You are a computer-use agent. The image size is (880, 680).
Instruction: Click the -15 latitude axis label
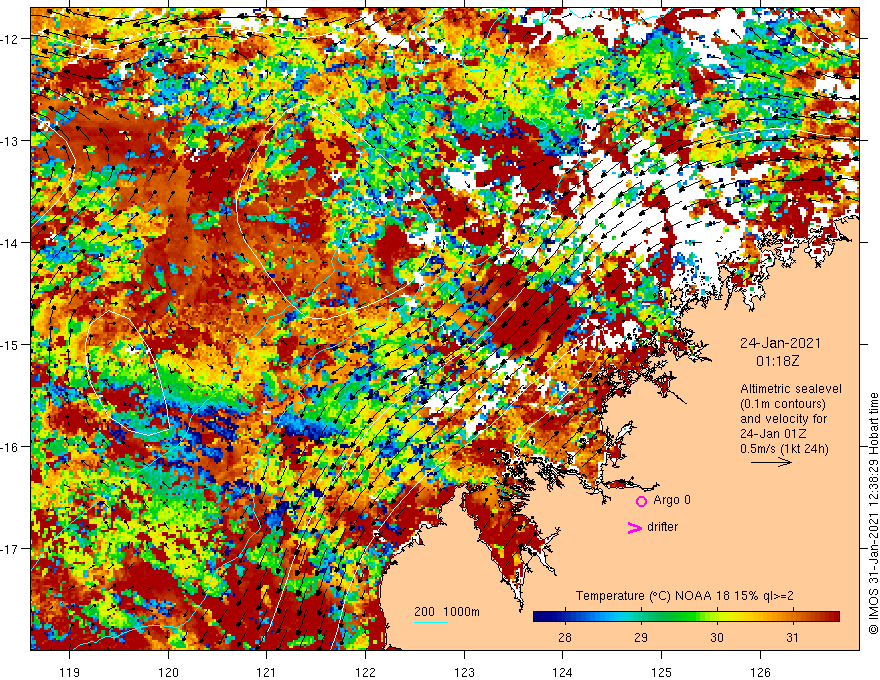[10, 344]
